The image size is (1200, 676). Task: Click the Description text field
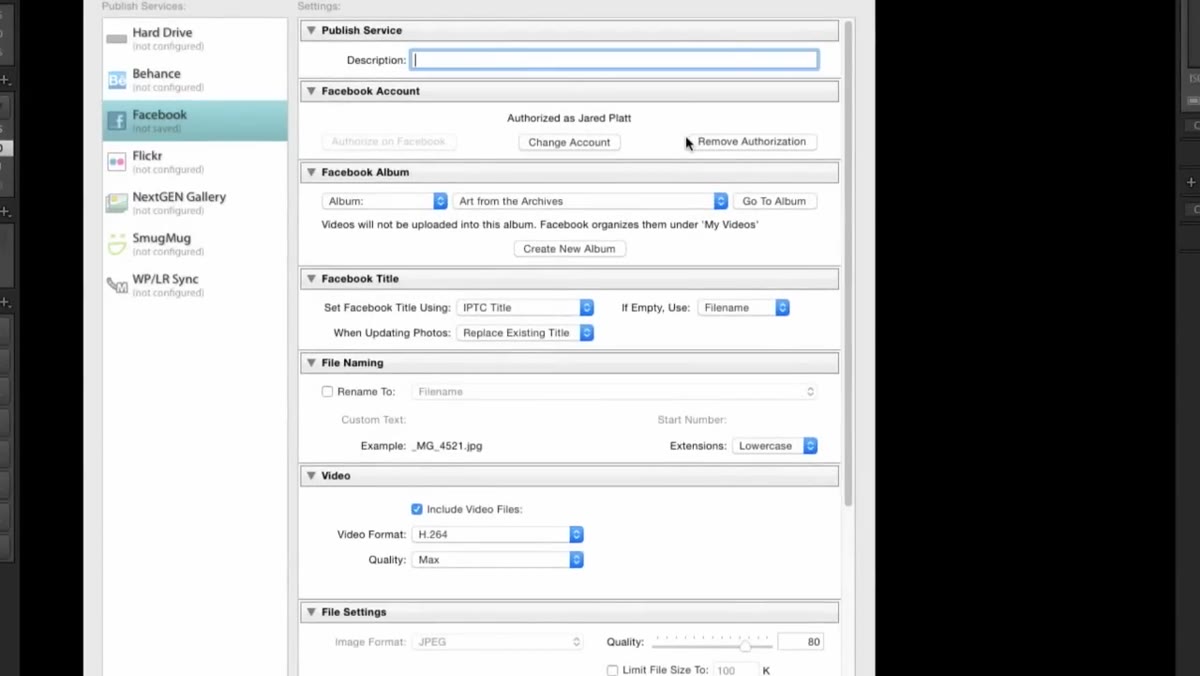click(x=615, y=60)
